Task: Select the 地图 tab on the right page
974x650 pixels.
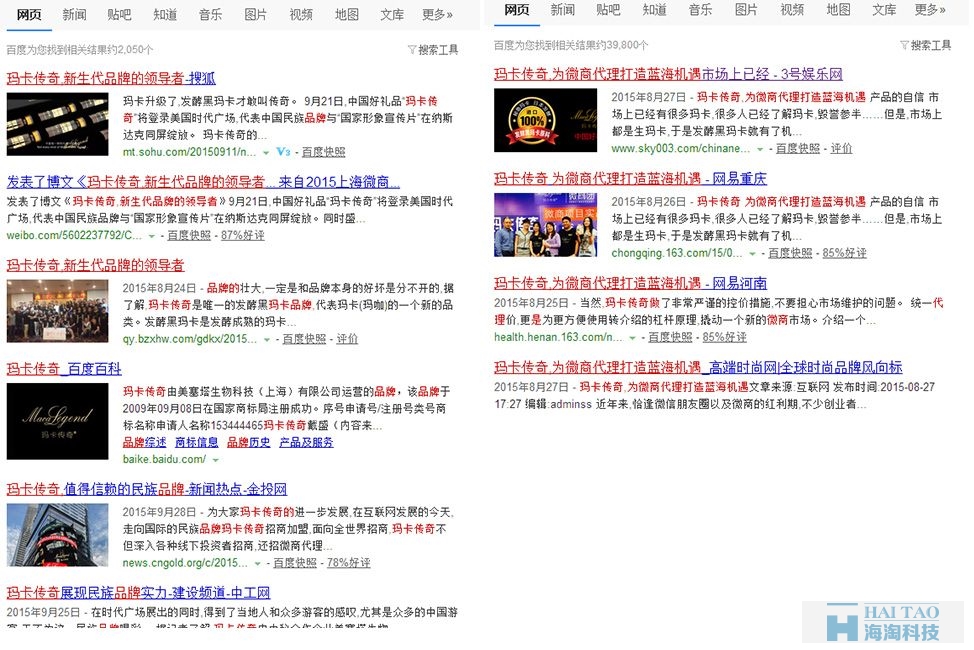Action: [x=838, y=10]
